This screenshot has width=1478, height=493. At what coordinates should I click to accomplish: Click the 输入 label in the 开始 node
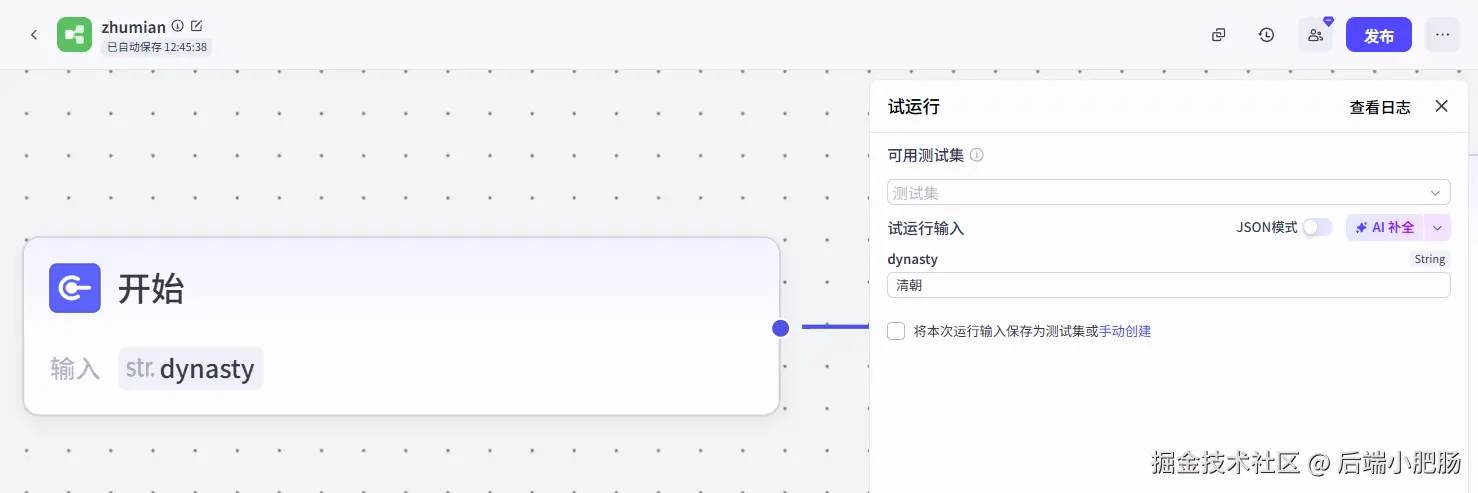pyautogui.click(x=75, y=369)
